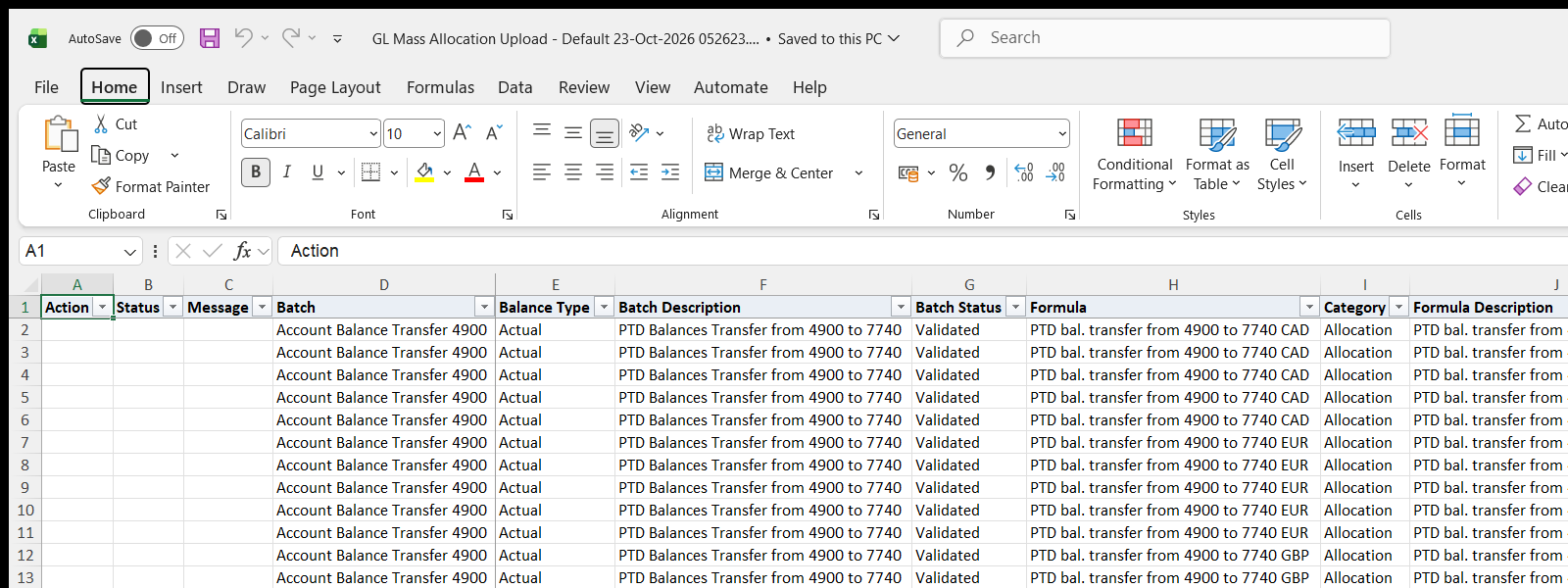Center text horizontally
1568x588 pixels.
[x=573, y=172]
